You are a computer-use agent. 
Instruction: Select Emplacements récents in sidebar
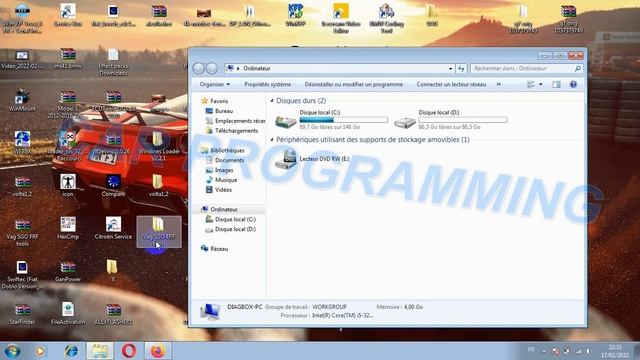(235, 121)
